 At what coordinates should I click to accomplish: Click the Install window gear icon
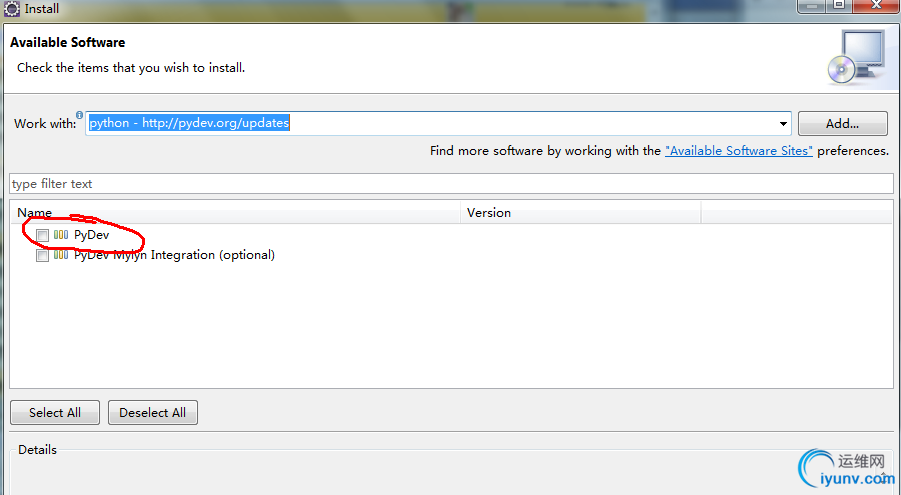tap(11, 9)
